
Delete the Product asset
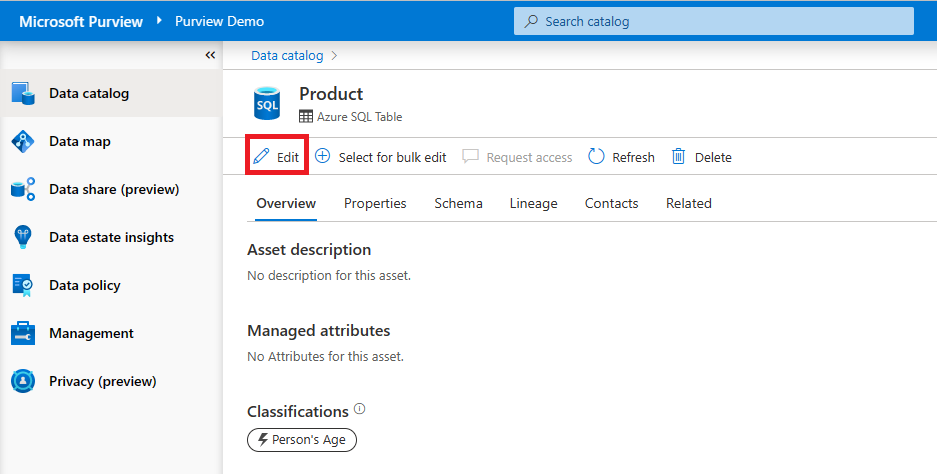(x=701, y=157)
